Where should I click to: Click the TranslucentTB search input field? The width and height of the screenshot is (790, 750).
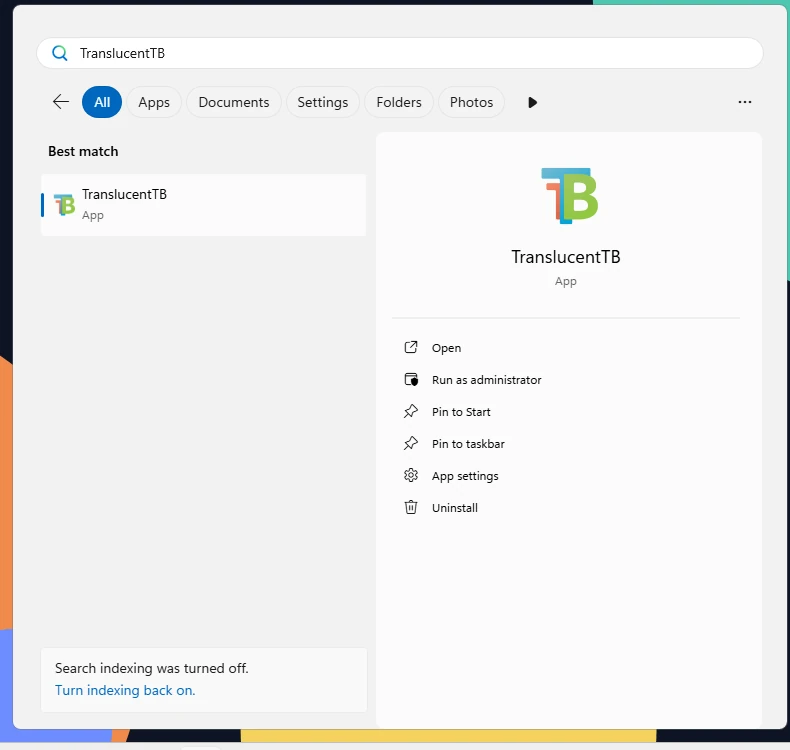400,53
